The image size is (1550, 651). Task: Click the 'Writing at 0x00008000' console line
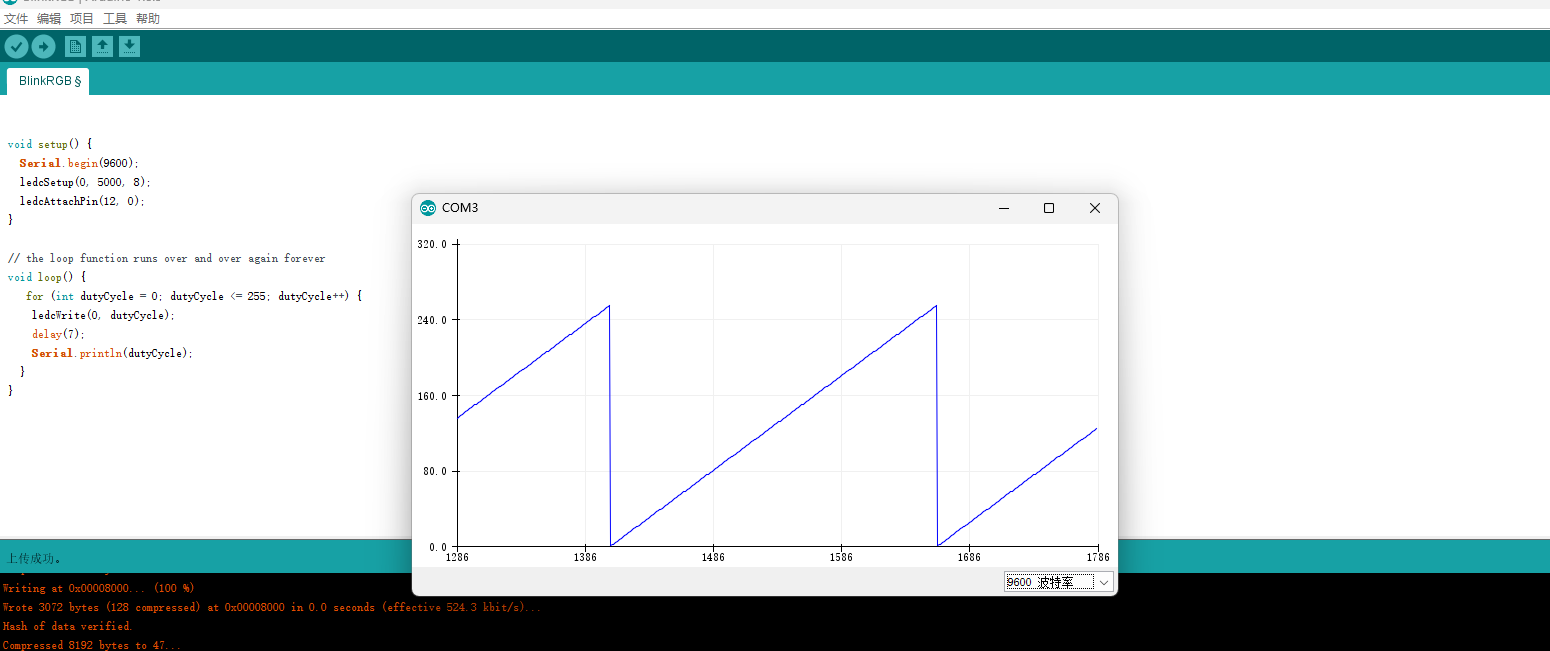pyautogui.click(x=99, y=588)
